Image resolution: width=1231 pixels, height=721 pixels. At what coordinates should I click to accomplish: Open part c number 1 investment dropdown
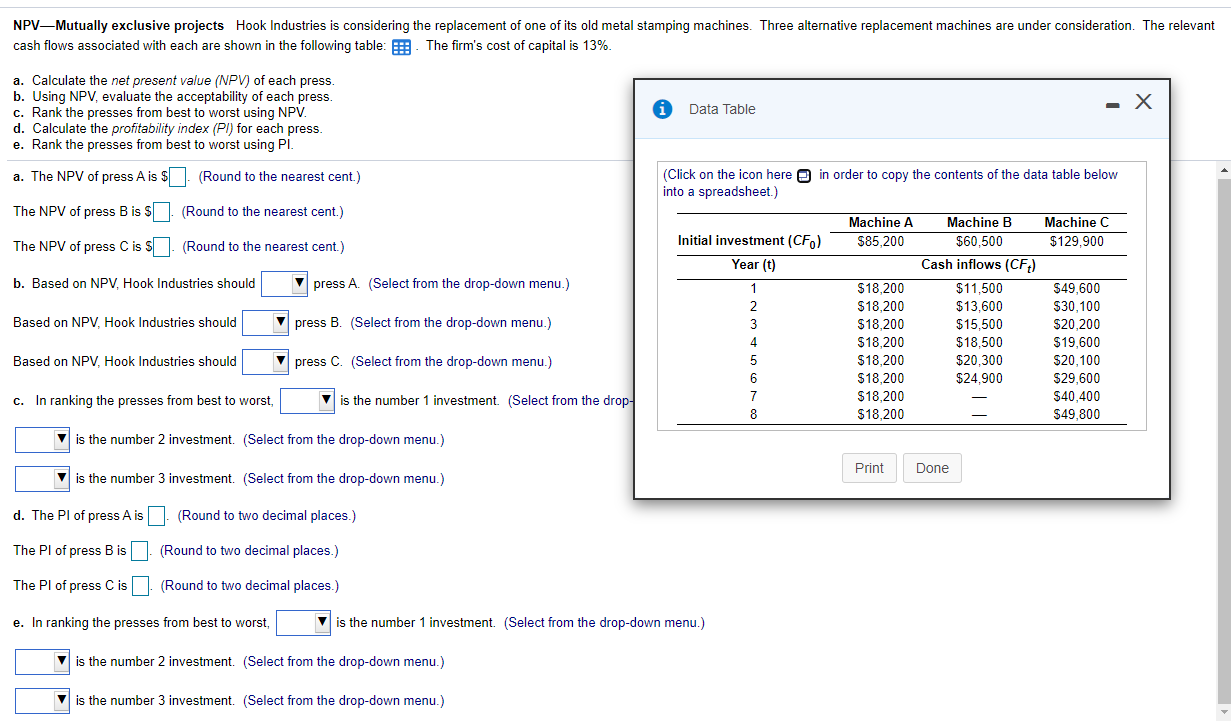tap(308, 401)
